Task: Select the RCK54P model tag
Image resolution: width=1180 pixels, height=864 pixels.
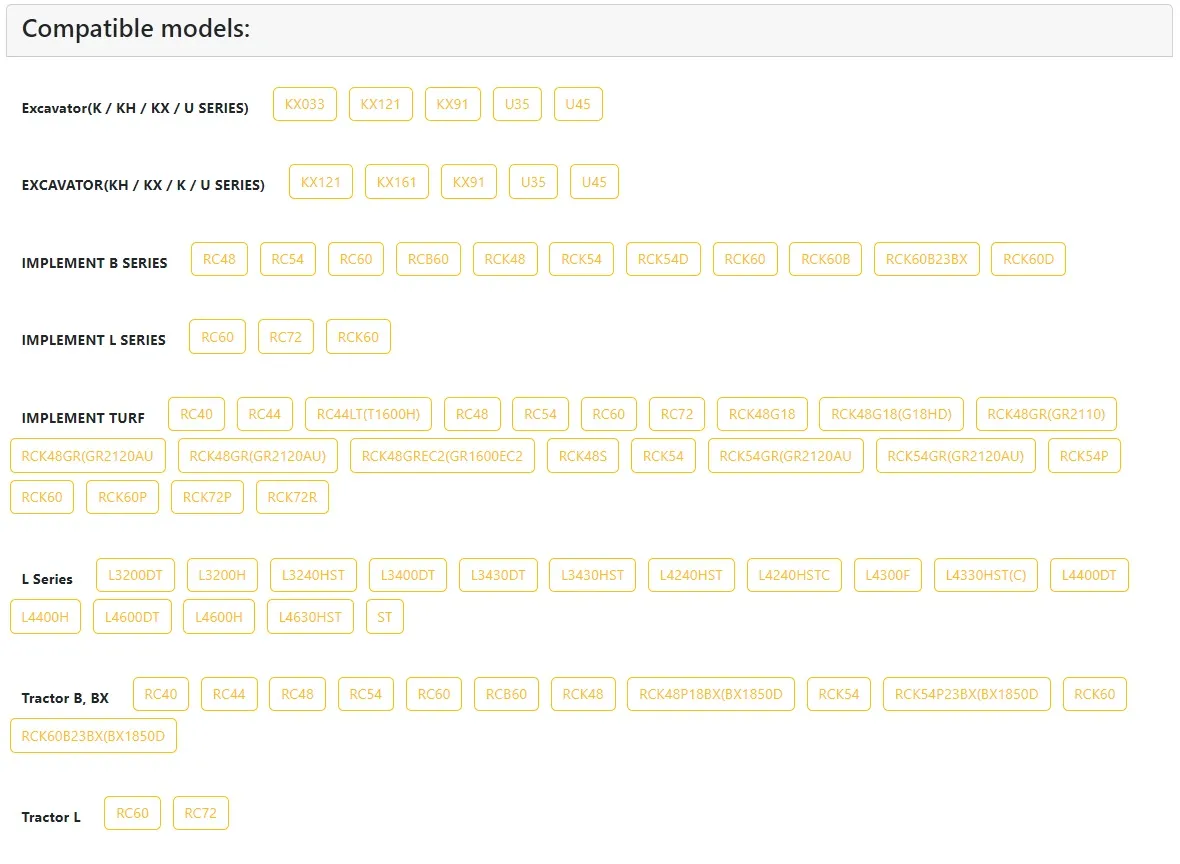Action: pos(1084,455)
